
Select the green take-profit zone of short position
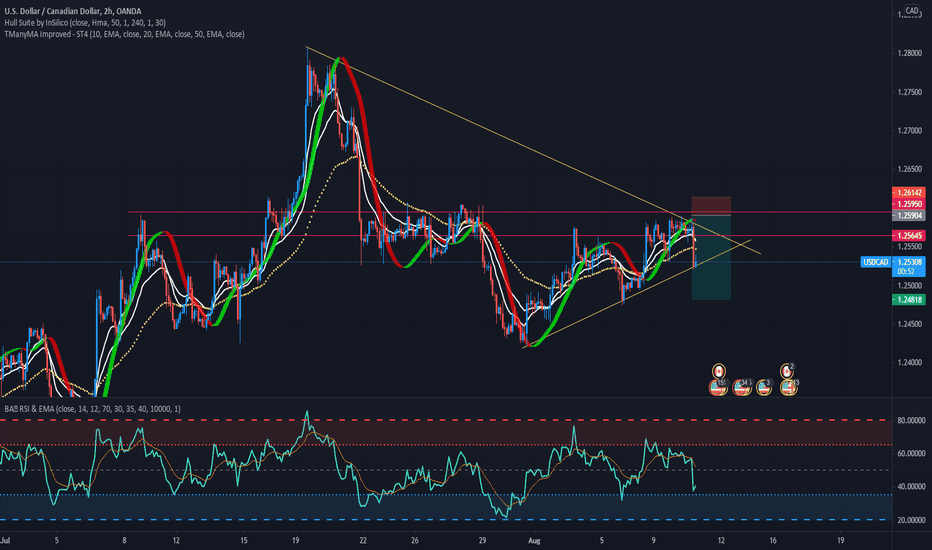[711, 257]
